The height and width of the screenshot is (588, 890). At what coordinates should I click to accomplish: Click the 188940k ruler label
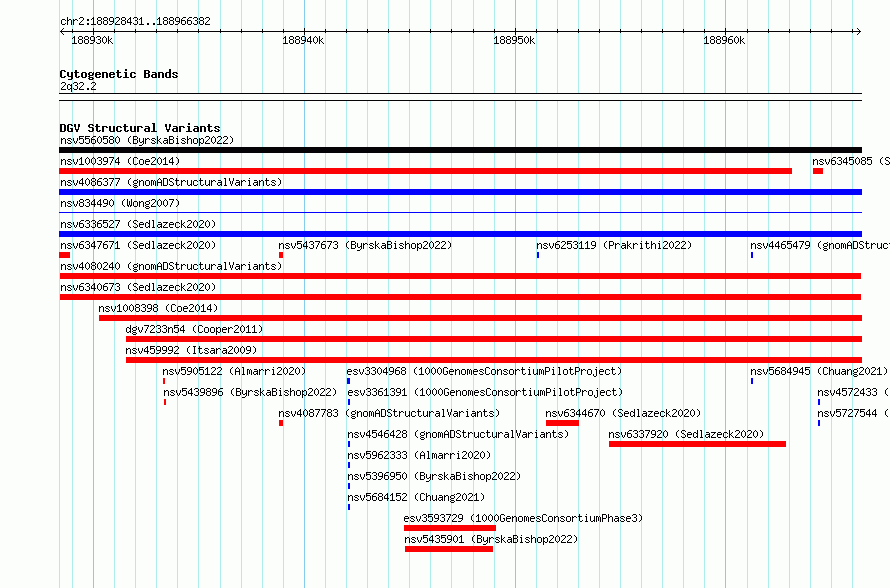click(x=303, y=40)
